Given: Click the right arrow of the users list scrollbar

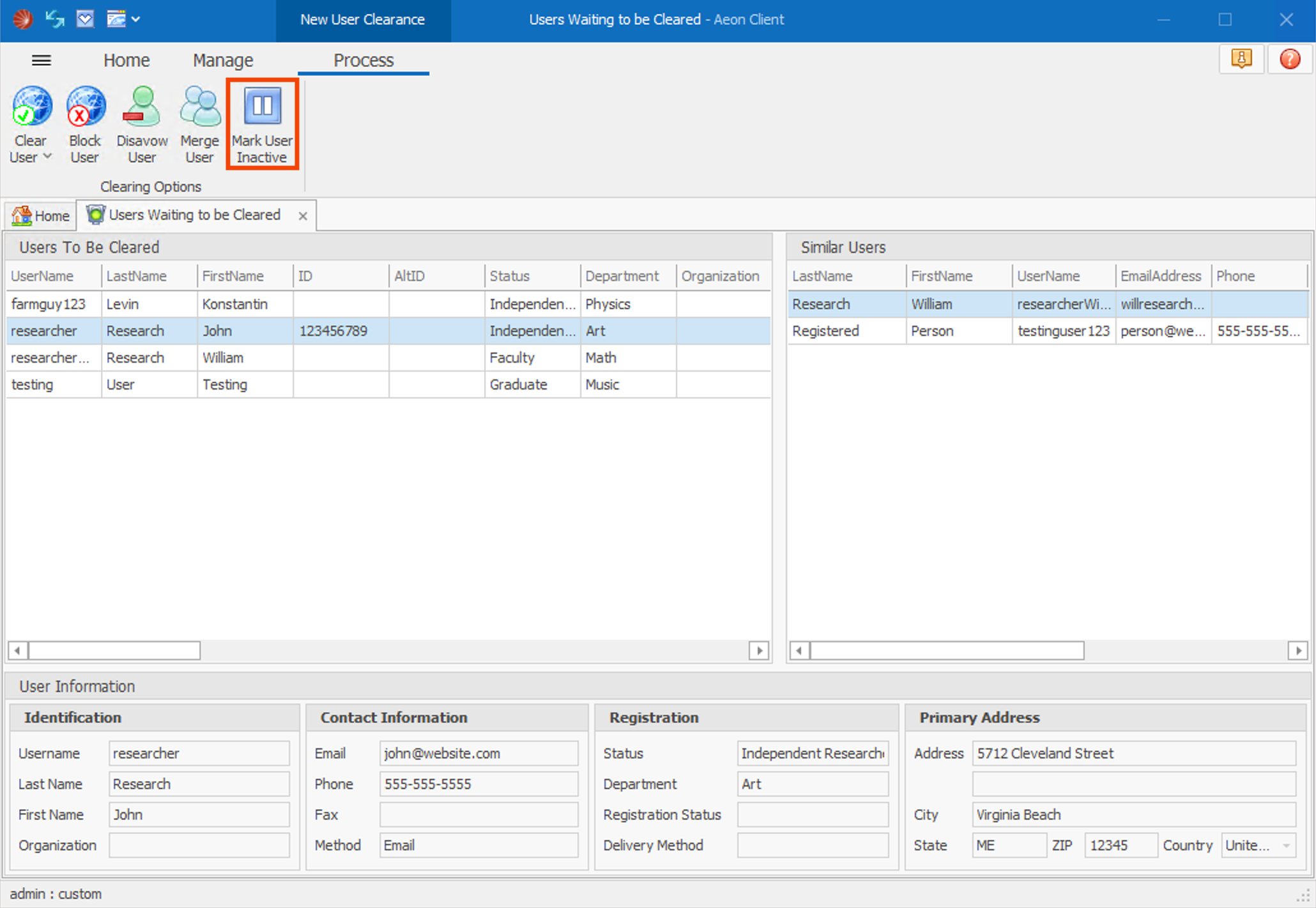Looking at the screenshot, I should pos(759,650).
